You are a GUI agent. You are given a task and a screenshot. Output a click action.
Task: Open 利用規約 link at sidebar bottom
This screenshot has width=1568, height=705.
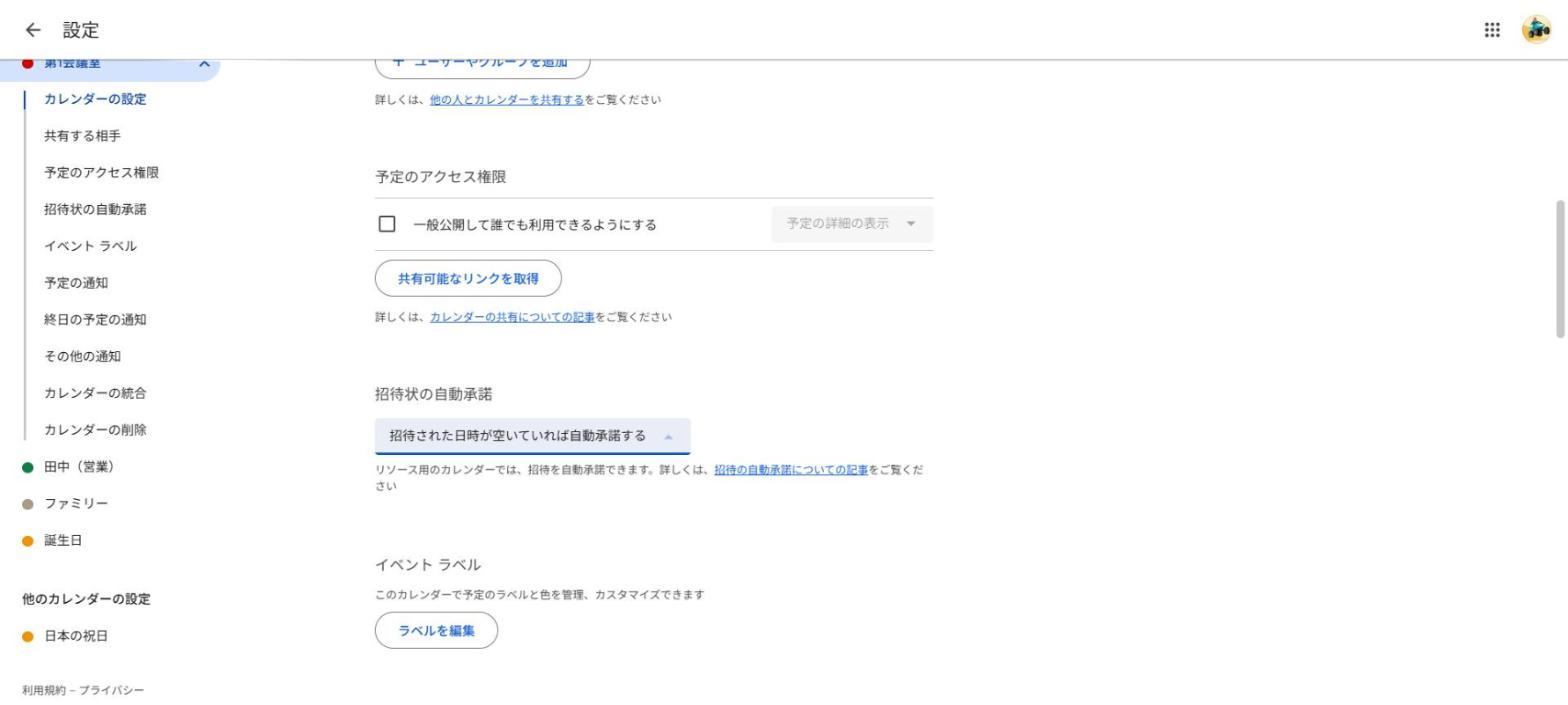45,690
